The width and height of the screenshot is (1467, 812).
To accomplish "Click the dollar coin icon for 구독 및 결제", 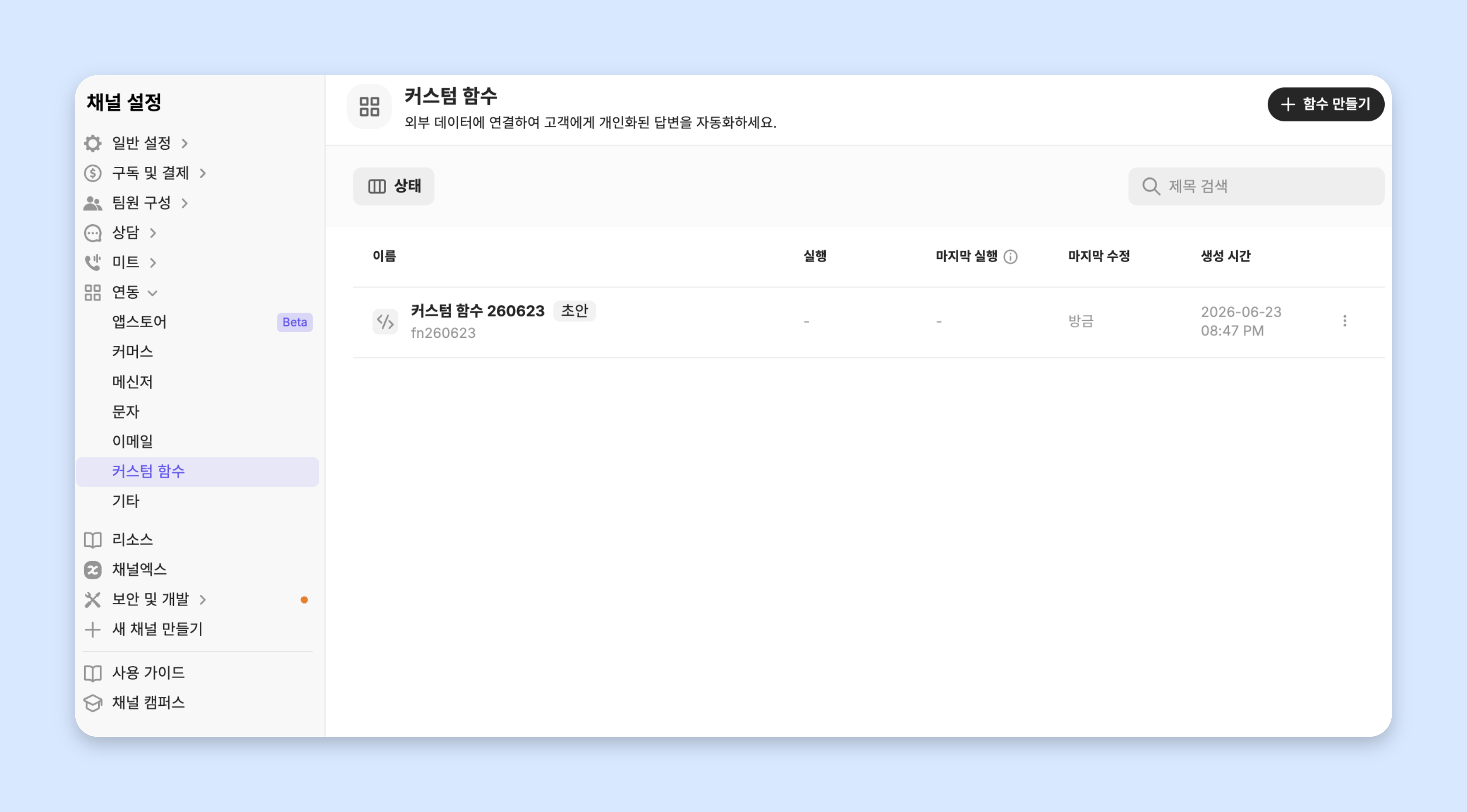I will point(93,173).
